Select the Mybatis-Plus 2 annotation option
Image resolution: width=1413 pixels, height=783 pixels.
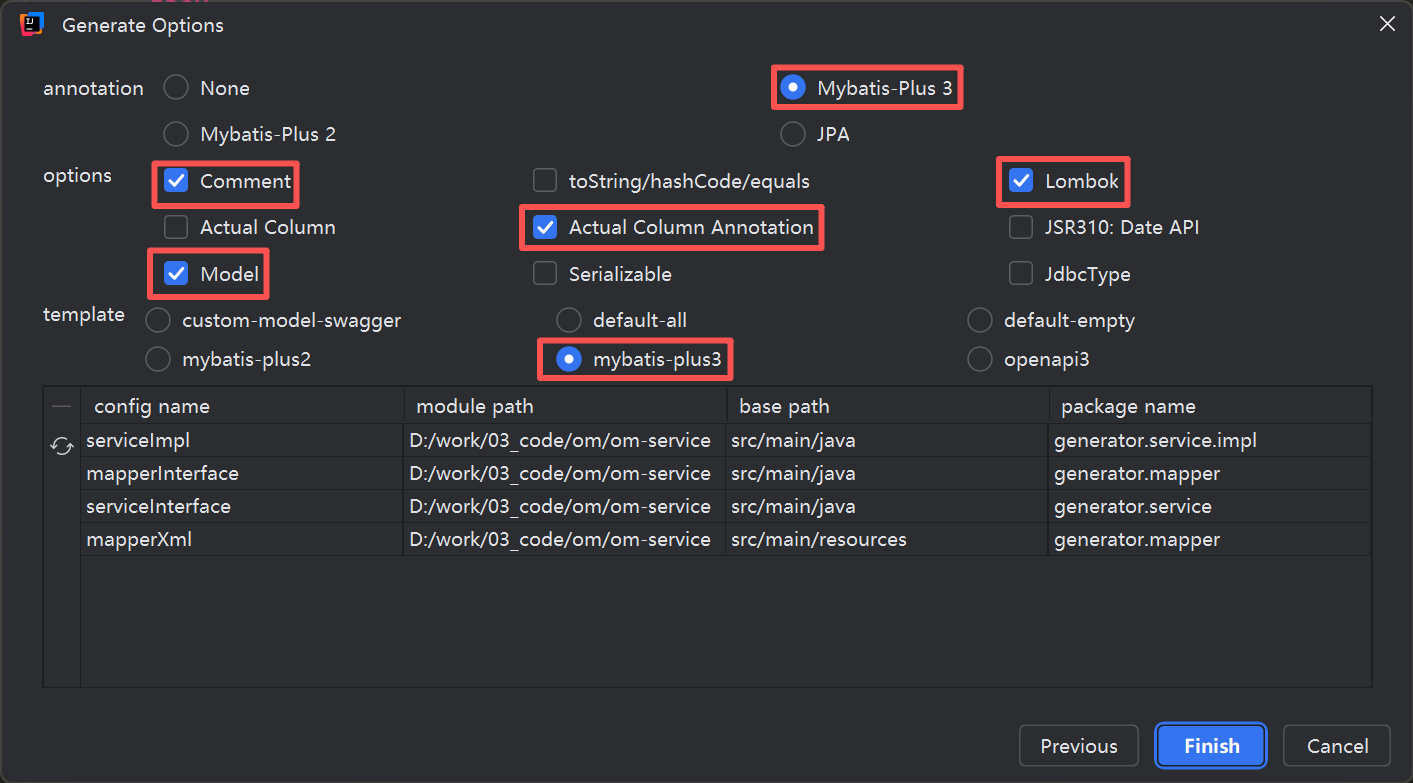(x=176, y=134)
